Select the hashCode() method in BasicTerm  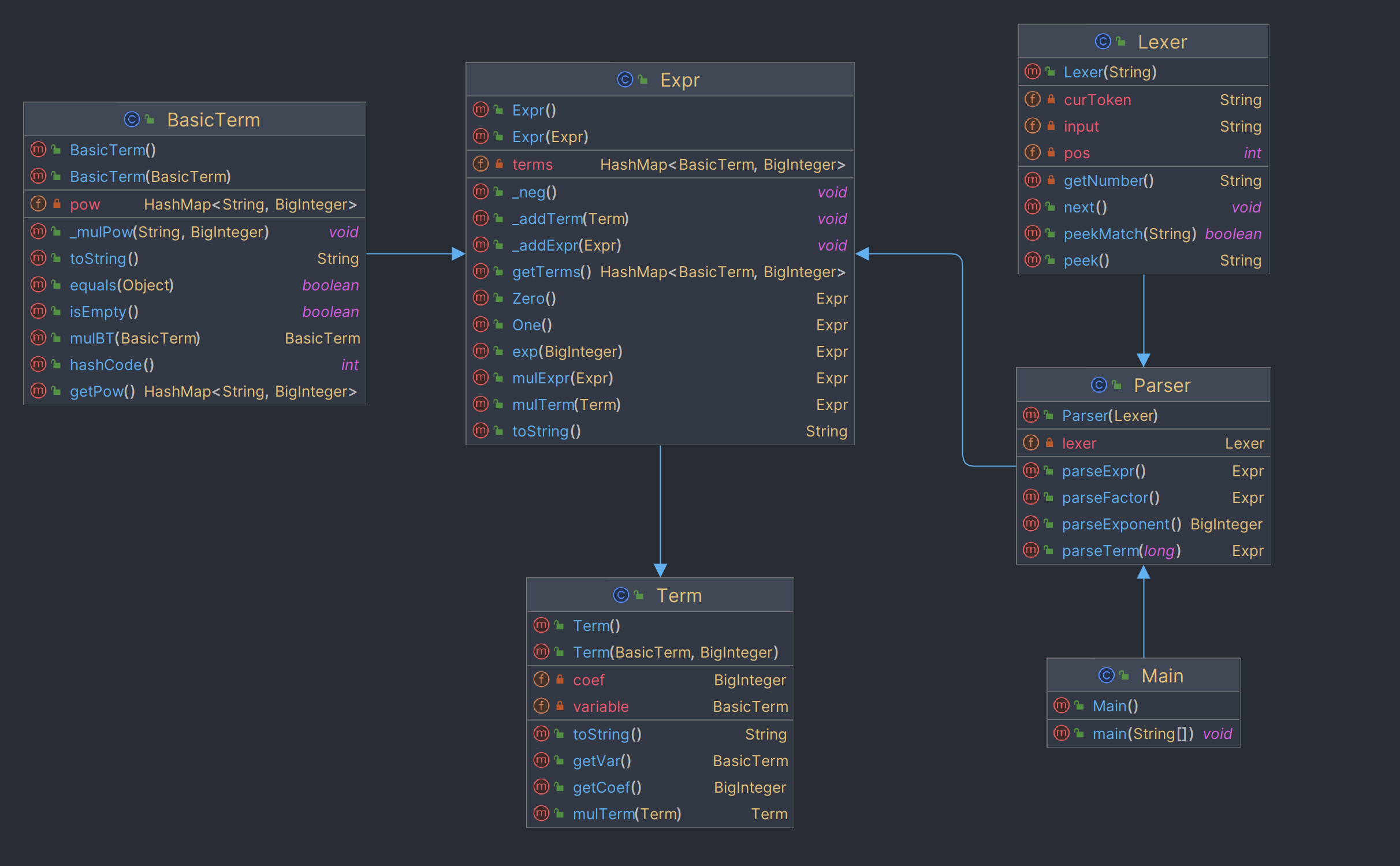coord(195,365)
